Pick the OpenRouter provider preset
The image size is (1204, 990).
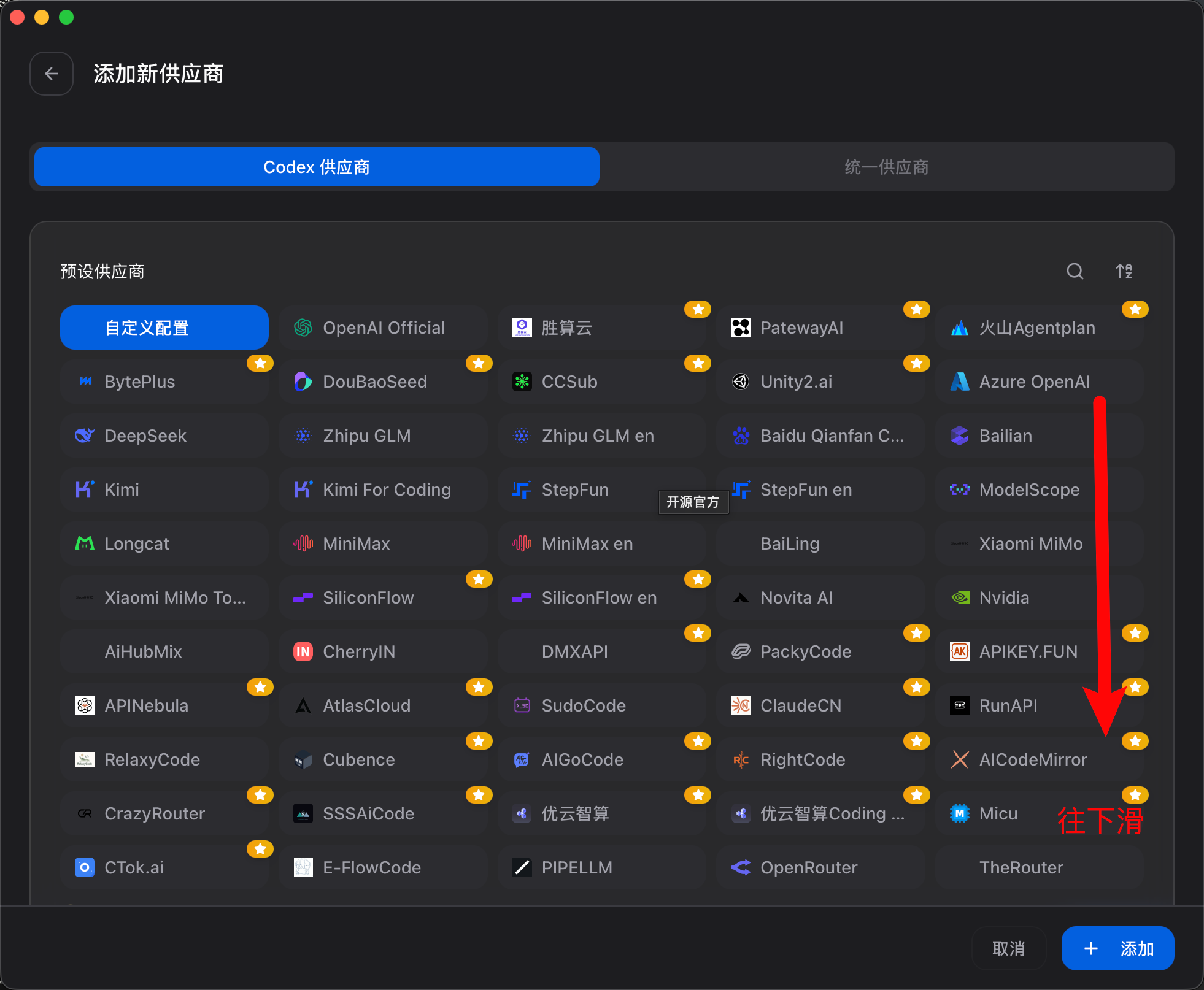click(820, 867)
